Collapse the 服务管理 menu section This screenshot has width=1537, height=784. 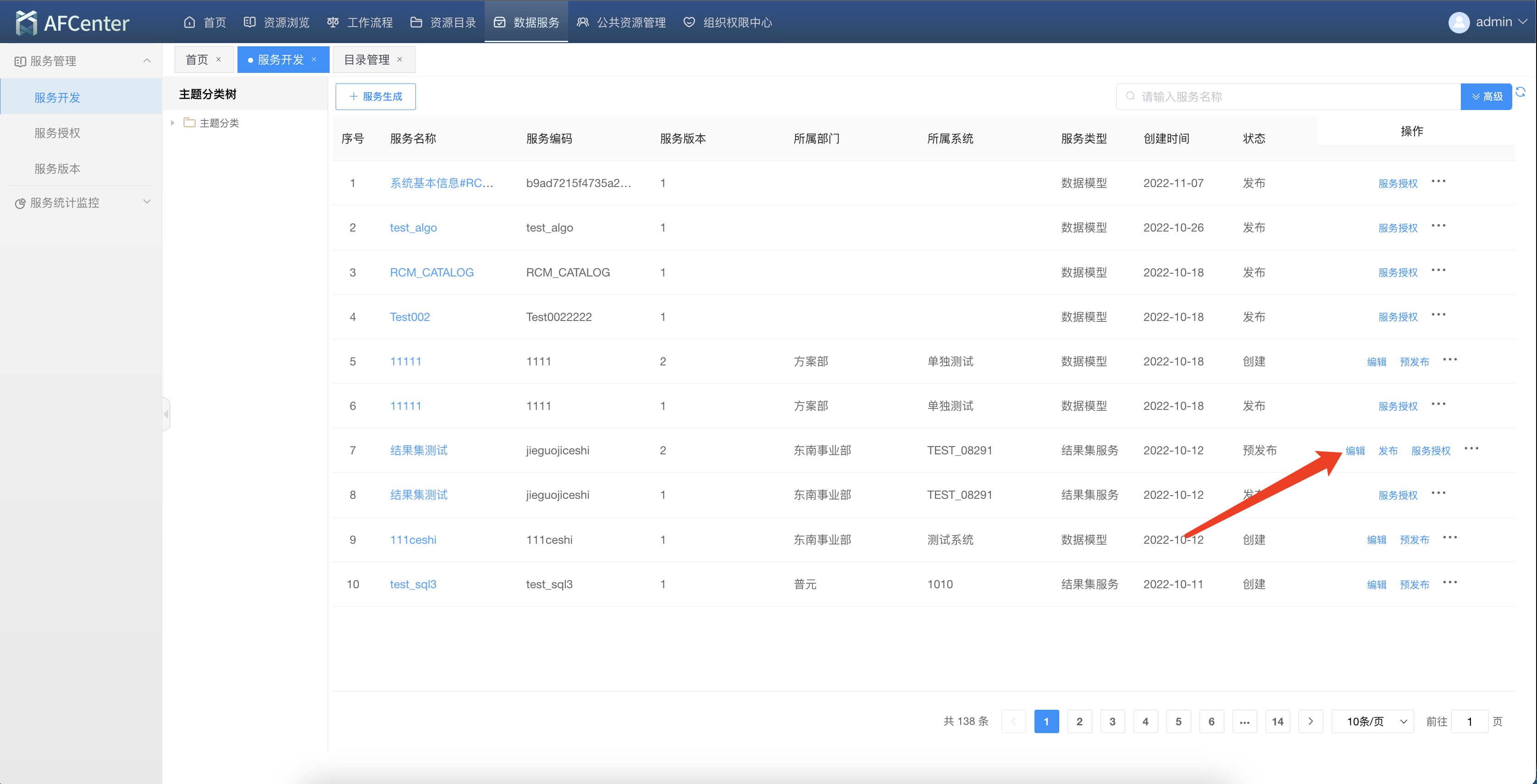pos(147,61)
